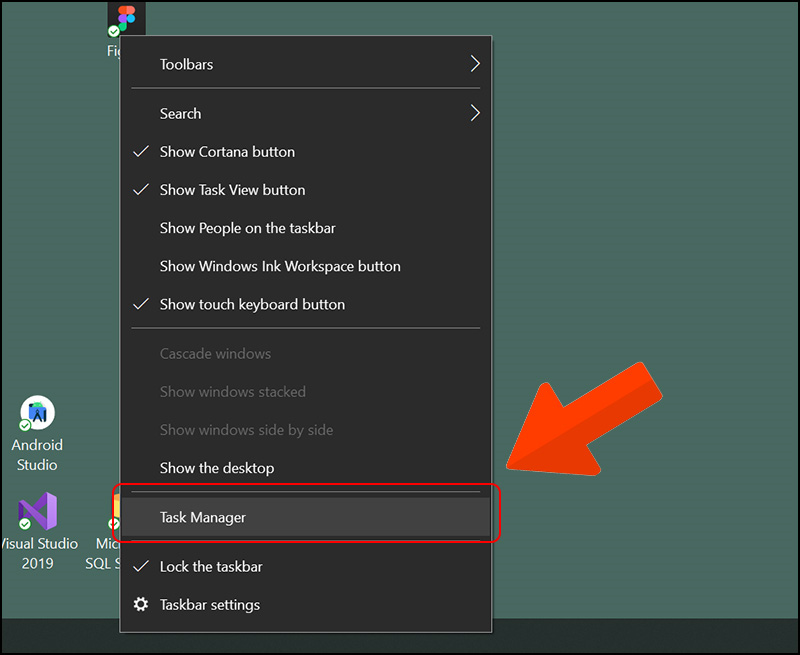
Task: Uncheck Show Task View button
Action: 232,190
